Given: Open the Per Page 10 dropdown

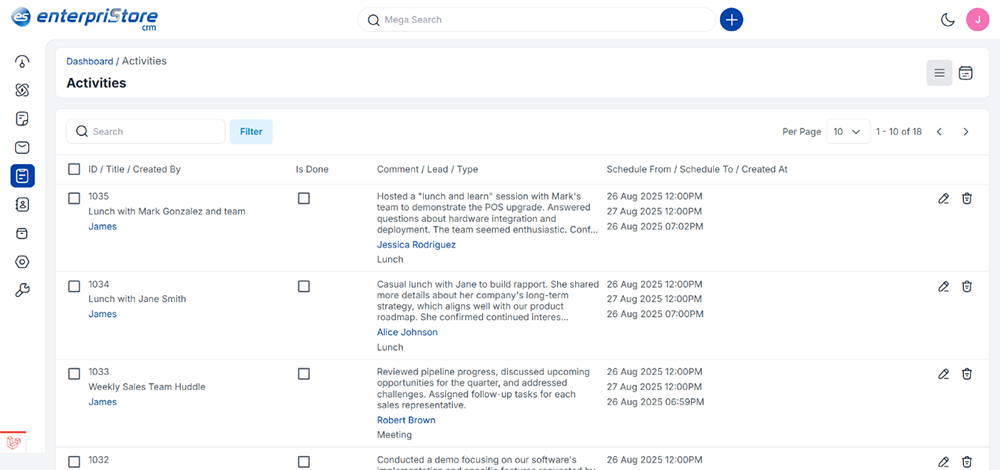Looking at the screenshot, I should point(848,131).
